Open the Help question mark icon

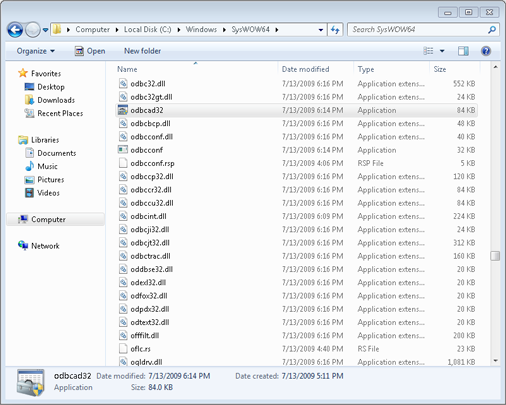click(486, 51)
